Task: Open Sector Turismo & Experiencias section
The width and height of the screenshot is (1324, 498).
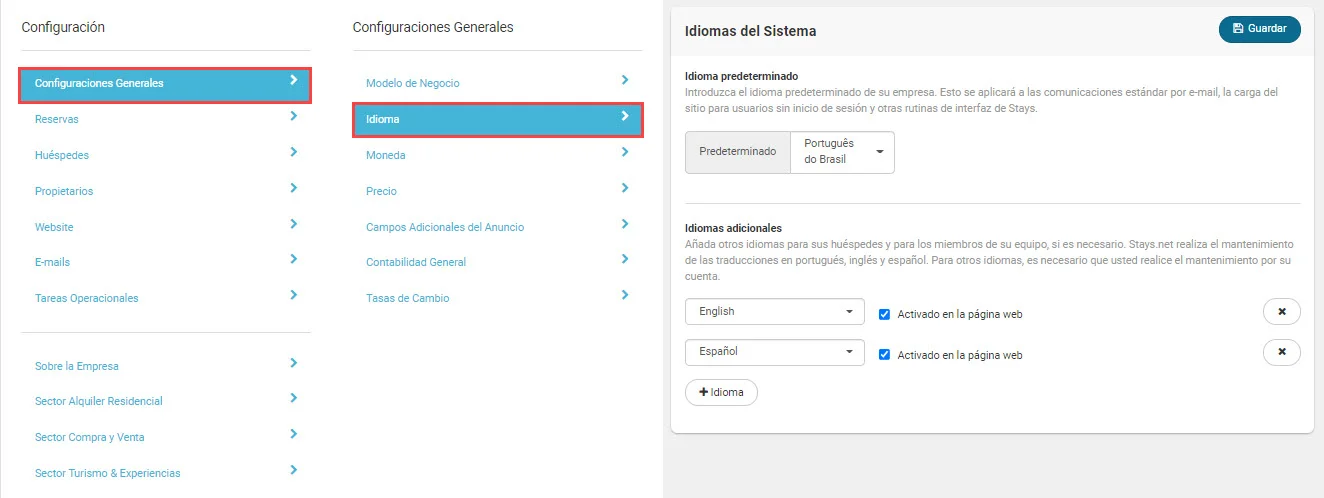Action: (x=108, y=473)
